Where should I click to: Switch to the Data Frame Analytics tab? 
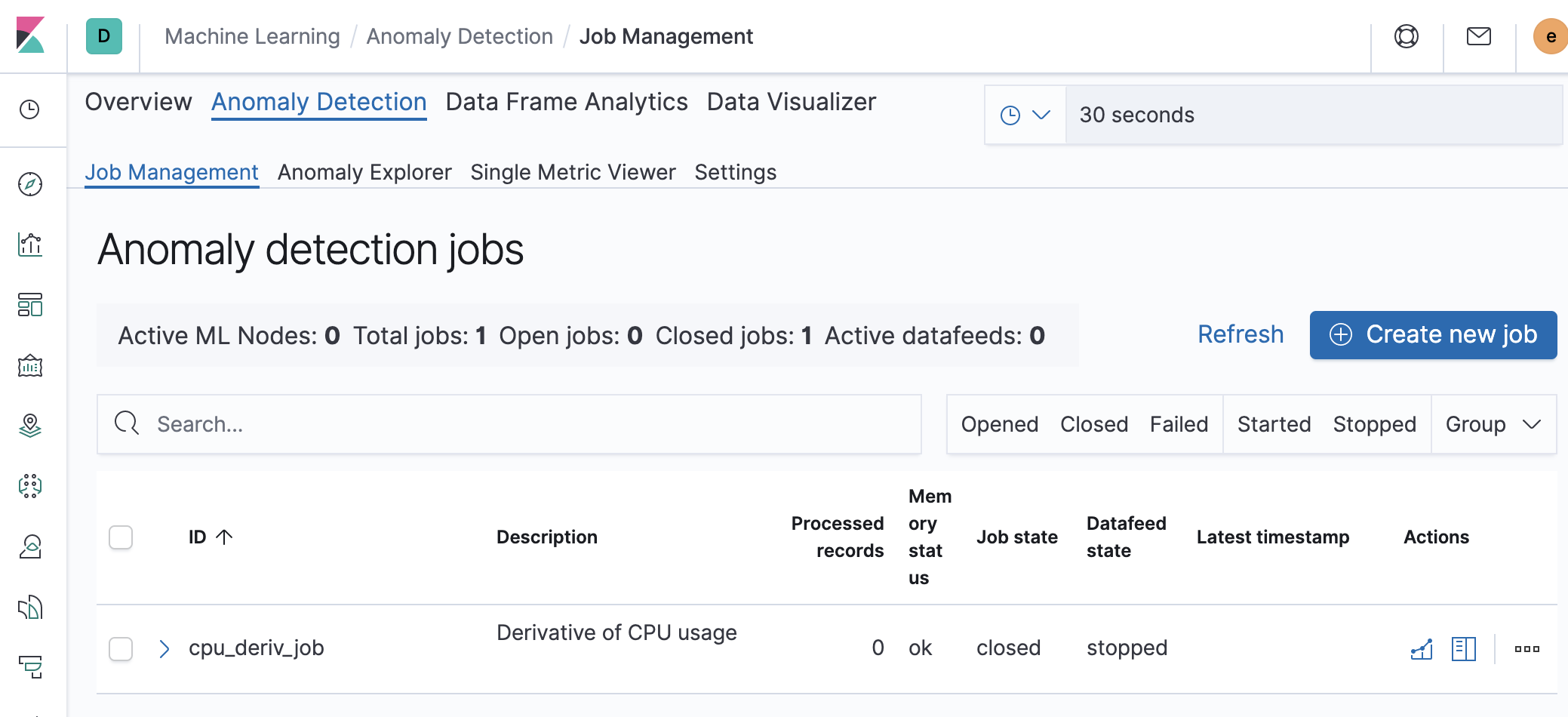pyautogui.click(x=566, y=102)
